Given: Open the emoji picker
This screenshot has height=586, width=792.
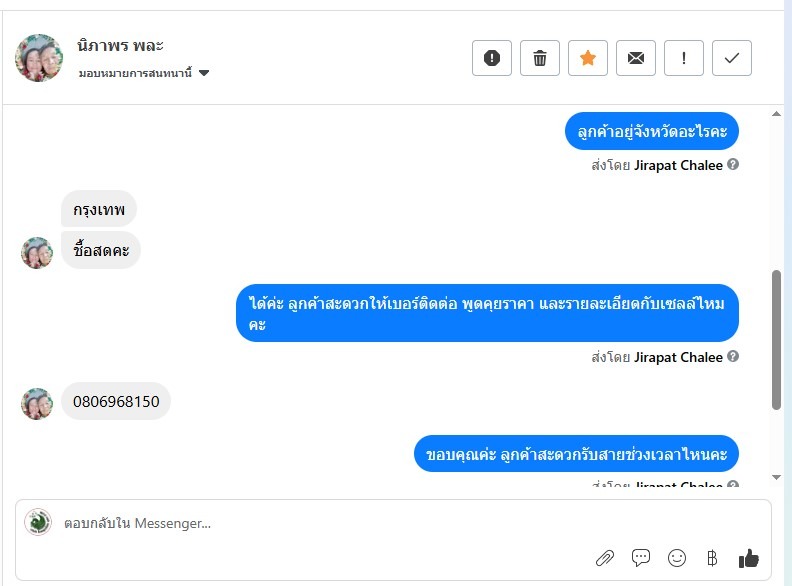Looking at the screenshot, I should (x=677, y=558).
